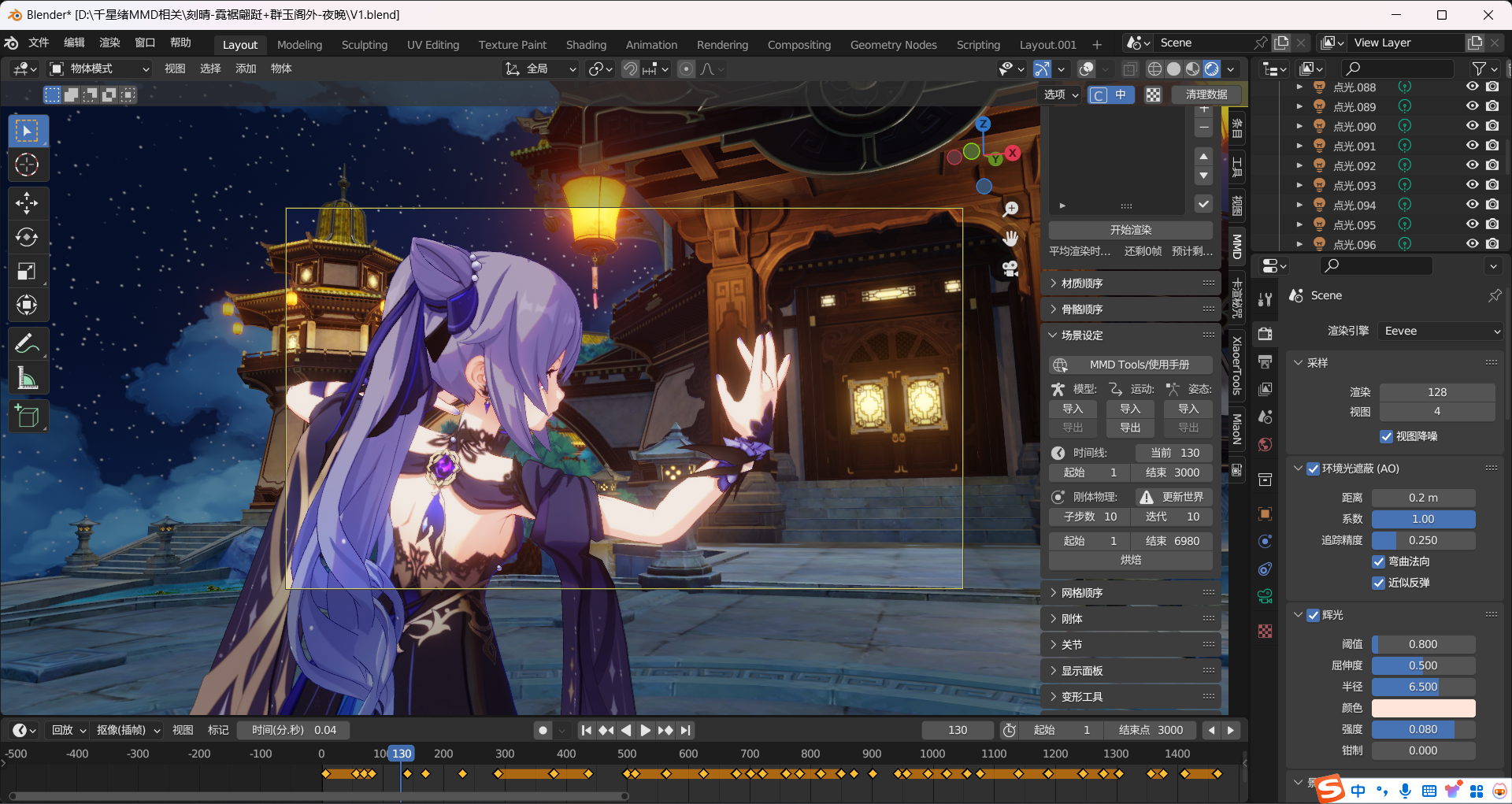Uncheck the 视图降噪 checkbox
This screenshot has width=1512, height=804.
1386,436
